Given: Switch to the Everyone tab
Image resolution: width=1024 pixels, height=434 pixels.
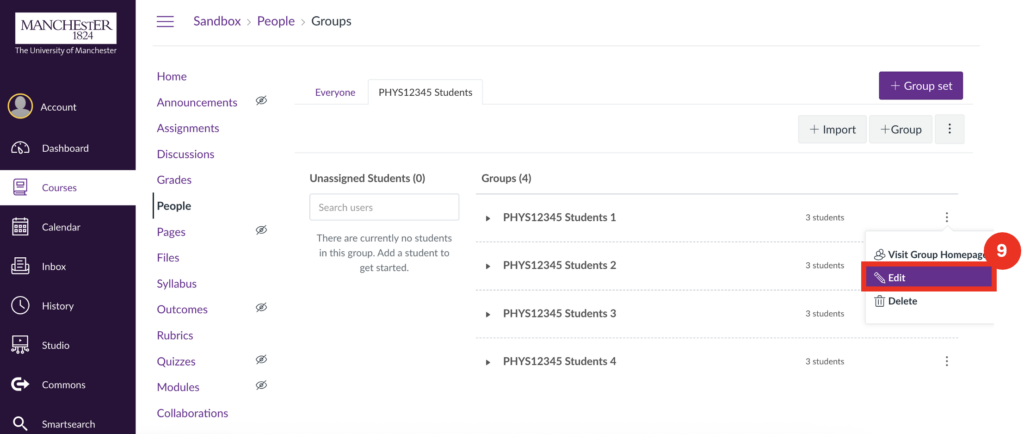Looking at the screenshot, I should pos(335,92).
